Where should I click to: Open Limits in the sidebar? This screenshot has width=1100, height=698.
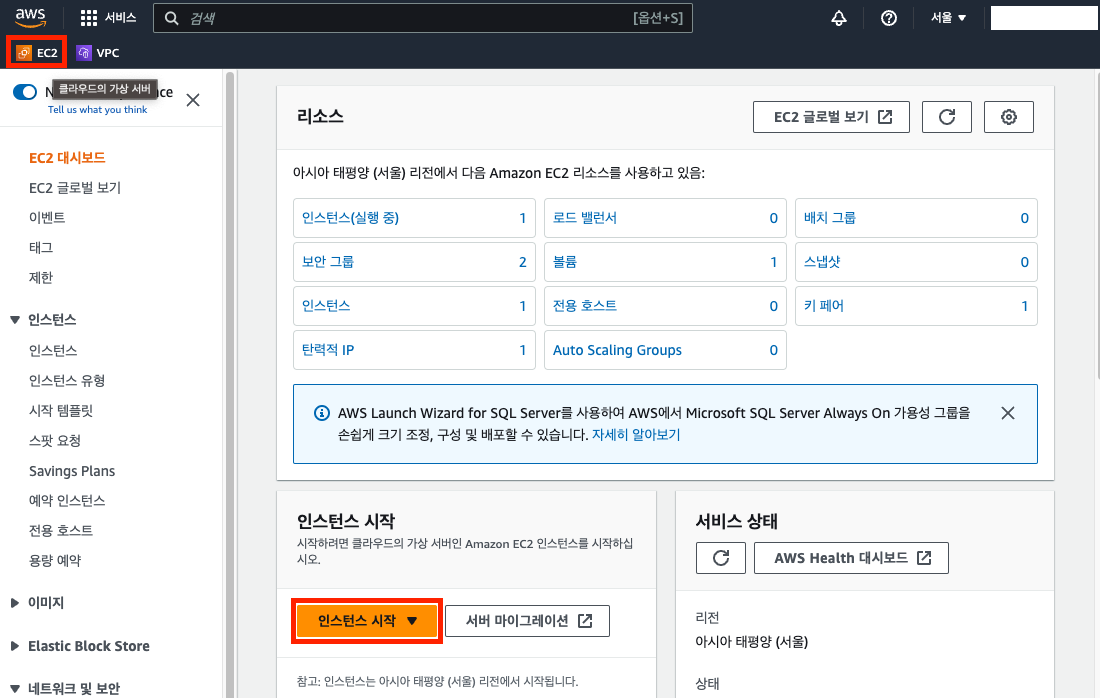coord(41,278)
